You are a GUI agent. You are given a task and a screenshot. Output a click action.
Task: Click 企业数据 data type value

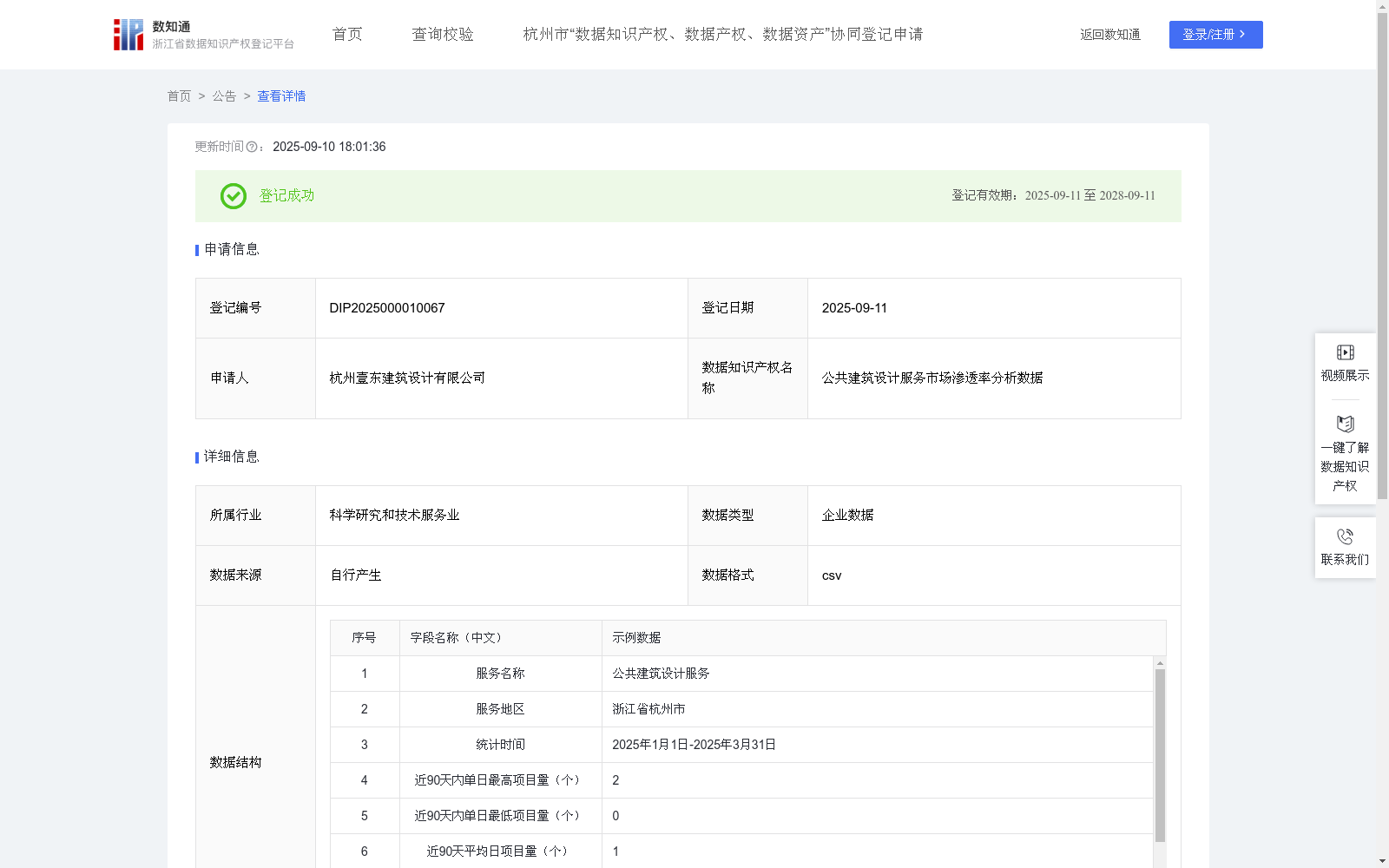pyautogui.click(x=847, y=516)
